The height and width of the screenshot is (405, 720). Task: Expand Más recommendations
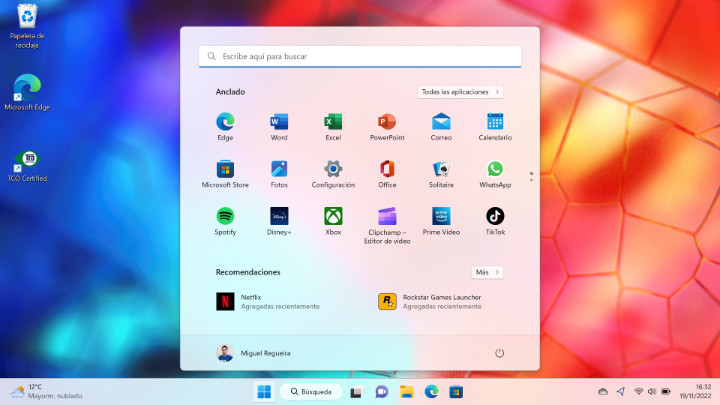pos(487,272)
